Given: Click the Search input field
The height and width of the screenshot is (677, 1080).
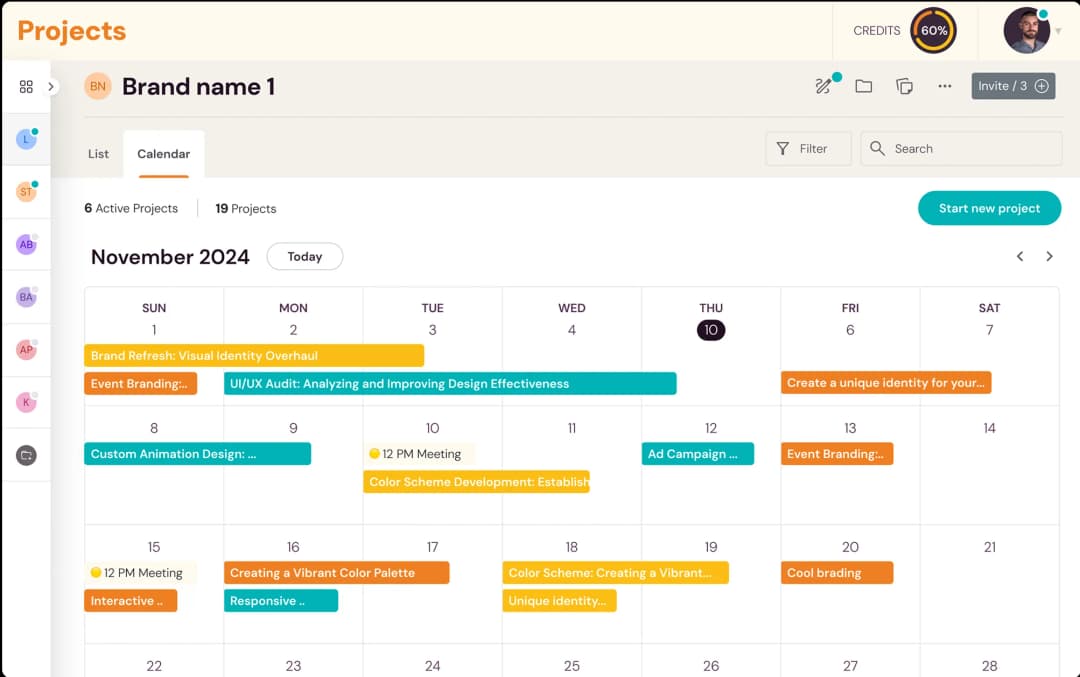Looking at the screenshot, I should coord(970,149).
